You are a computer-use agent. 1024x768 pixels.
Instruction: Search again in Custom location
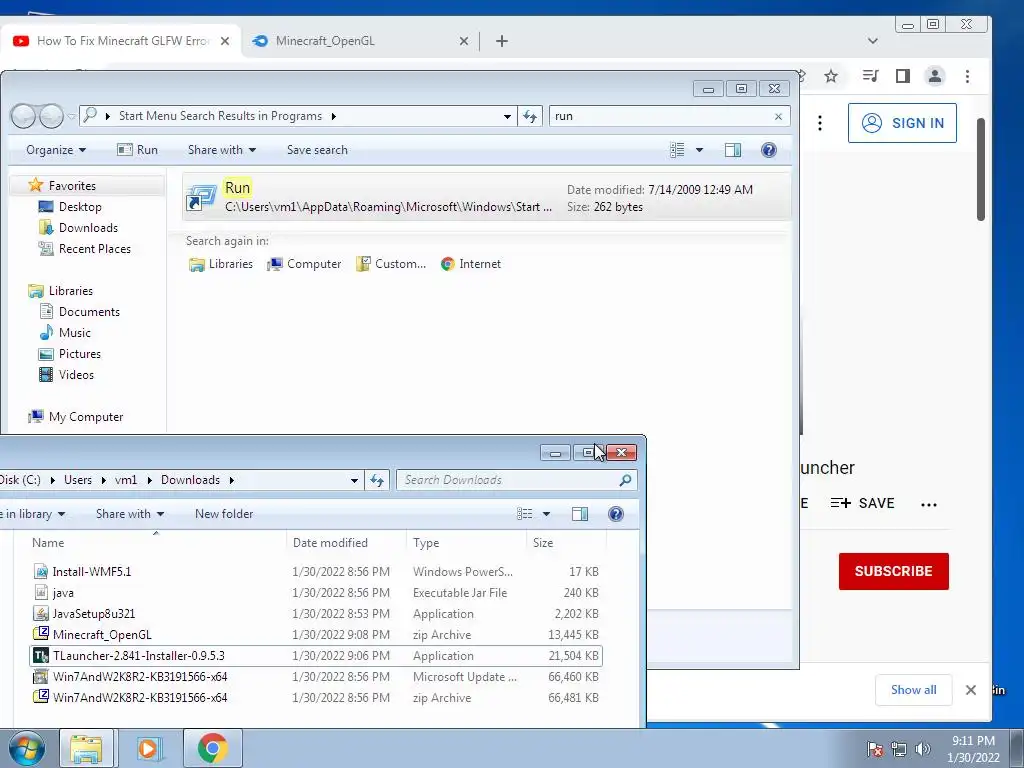point(391,264)
